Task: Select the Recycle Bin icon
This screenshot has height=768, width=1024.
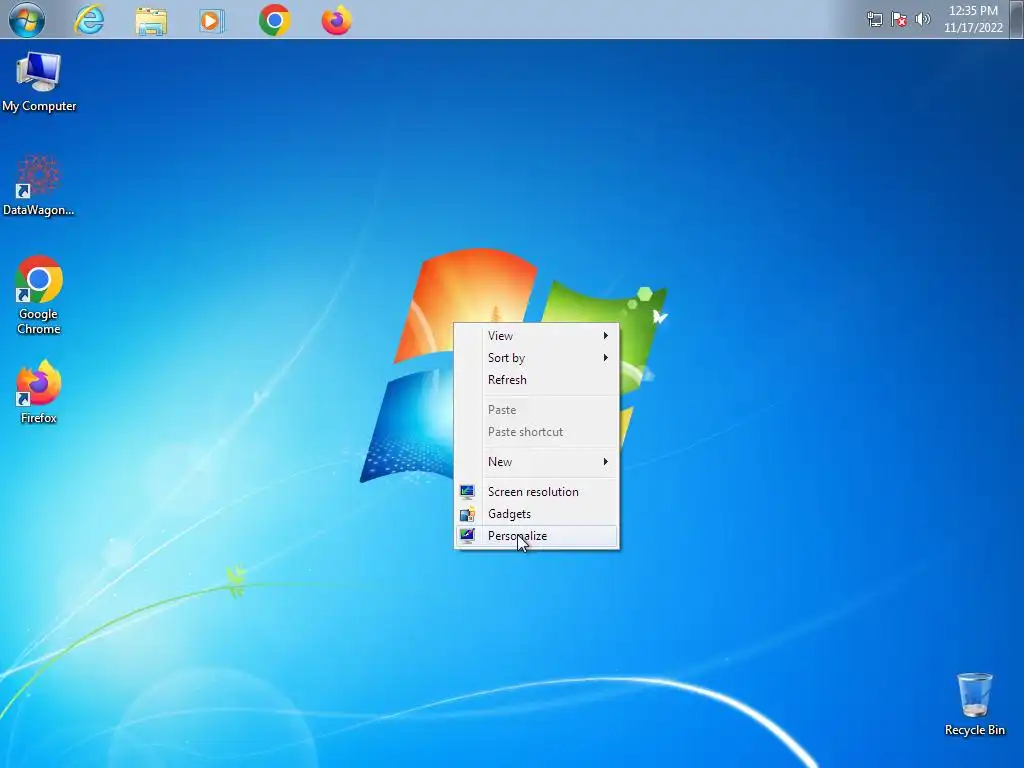Action: [x=974, y=705]
